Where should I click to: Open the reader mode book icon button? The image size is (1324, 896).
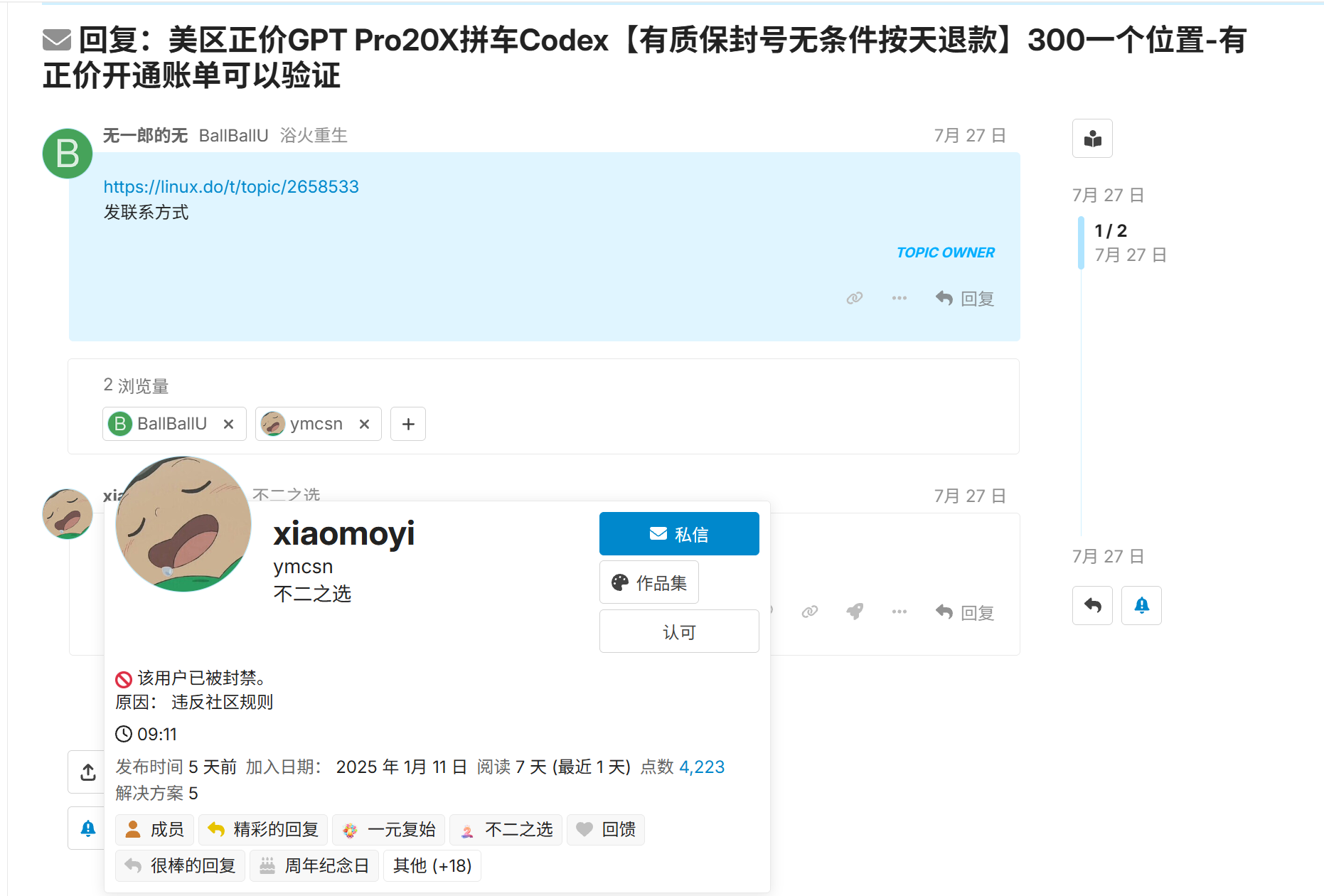(1092, 138)
